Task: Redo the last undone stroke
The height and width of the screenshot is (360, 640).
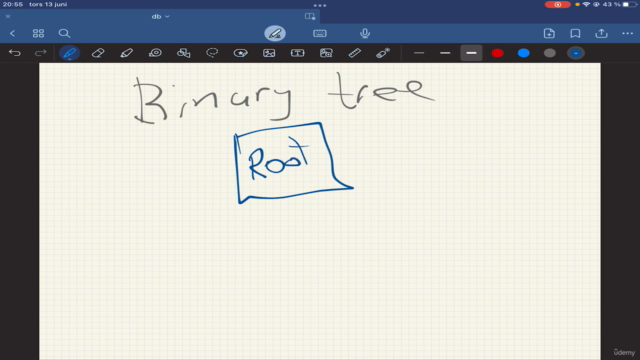Action: [x=40, y=53]
